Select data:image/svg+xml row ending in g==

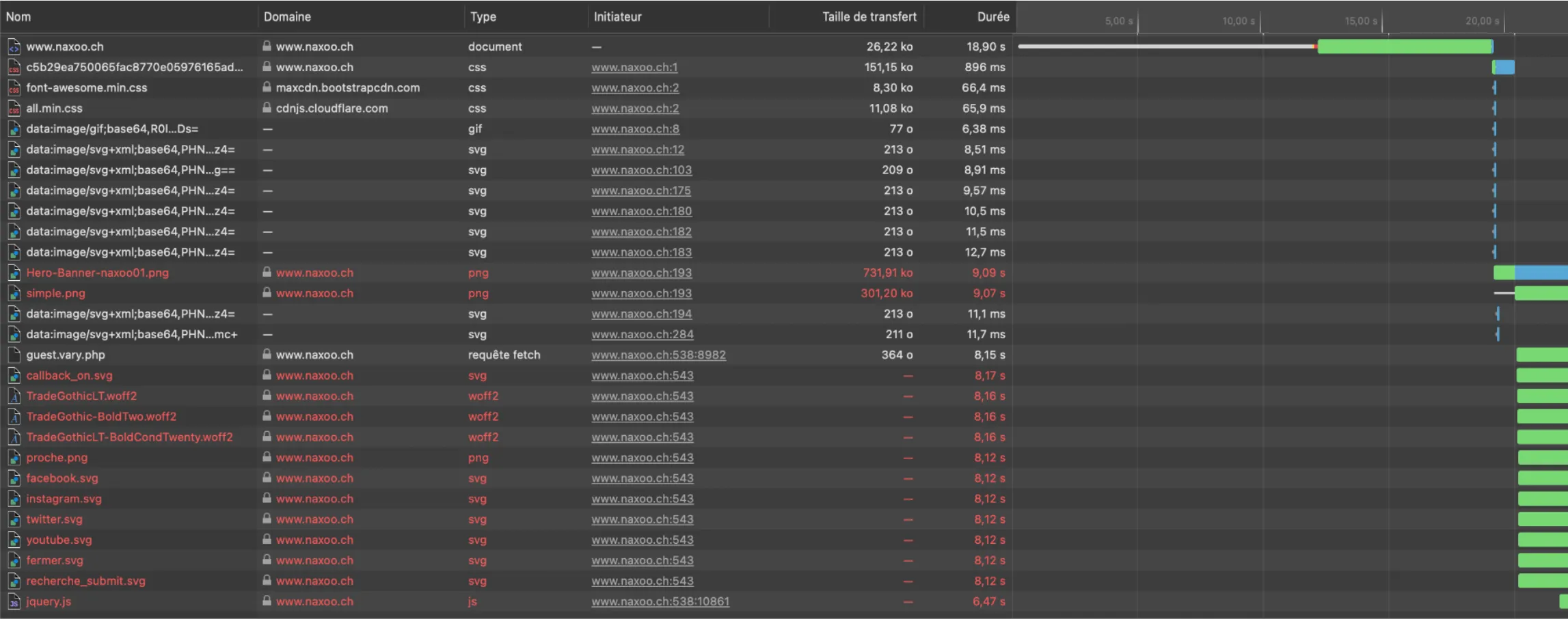pos(130,170)
